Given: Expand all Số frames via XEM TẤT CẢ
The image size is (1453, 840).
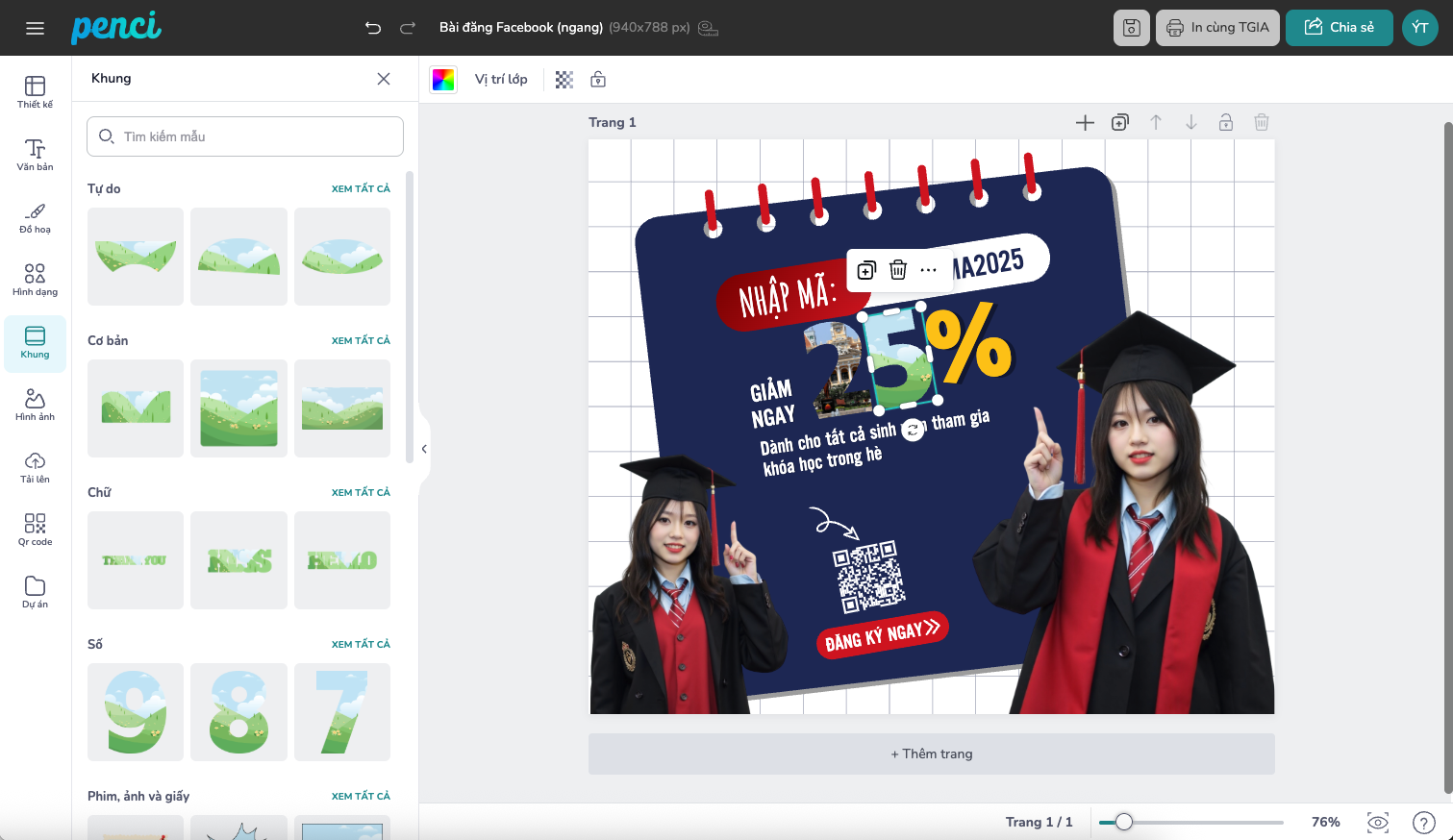Looking at the screenshot, I should (361, 644).
